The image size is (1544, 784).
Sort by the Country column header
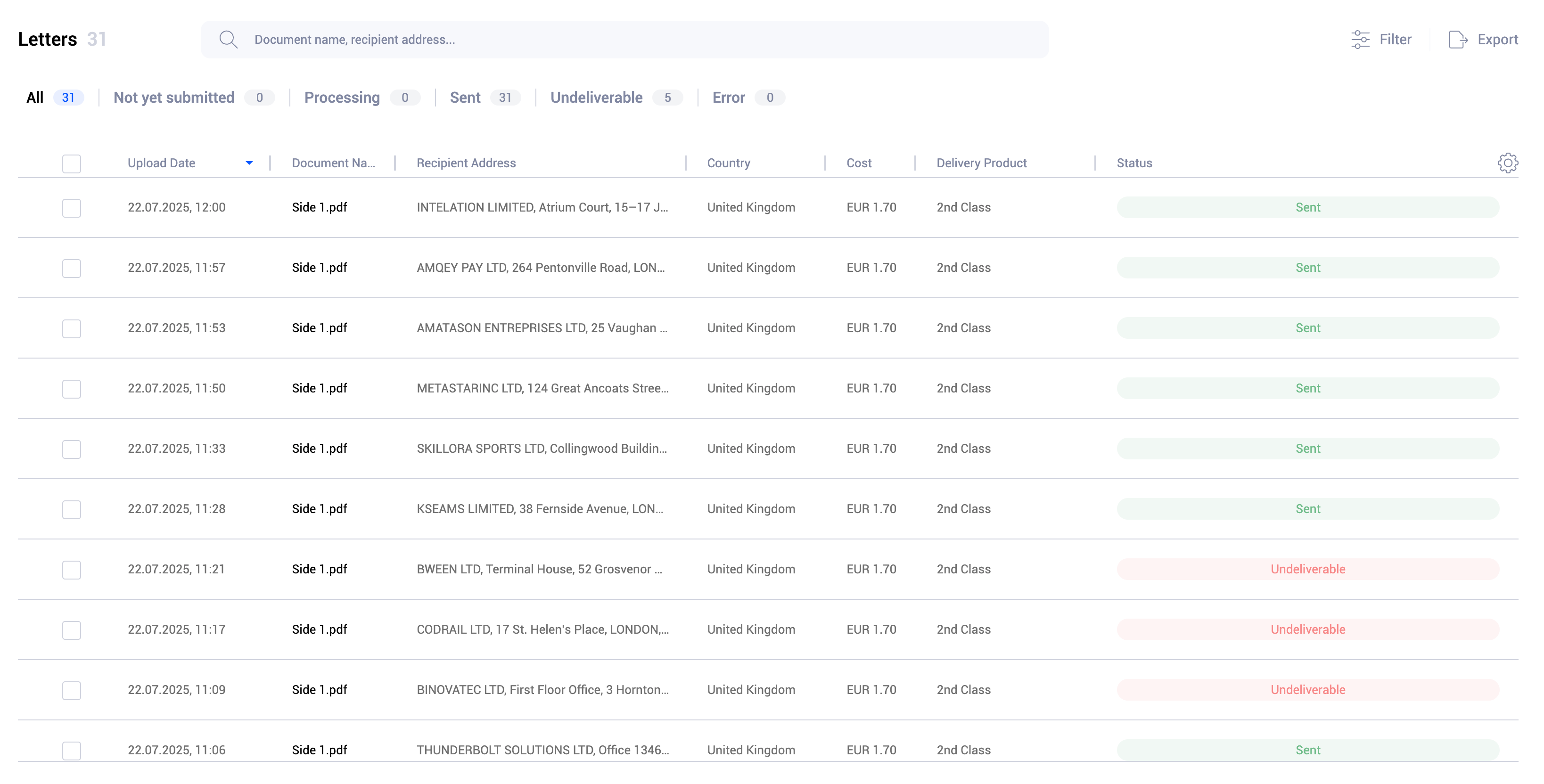coord(728,163)
